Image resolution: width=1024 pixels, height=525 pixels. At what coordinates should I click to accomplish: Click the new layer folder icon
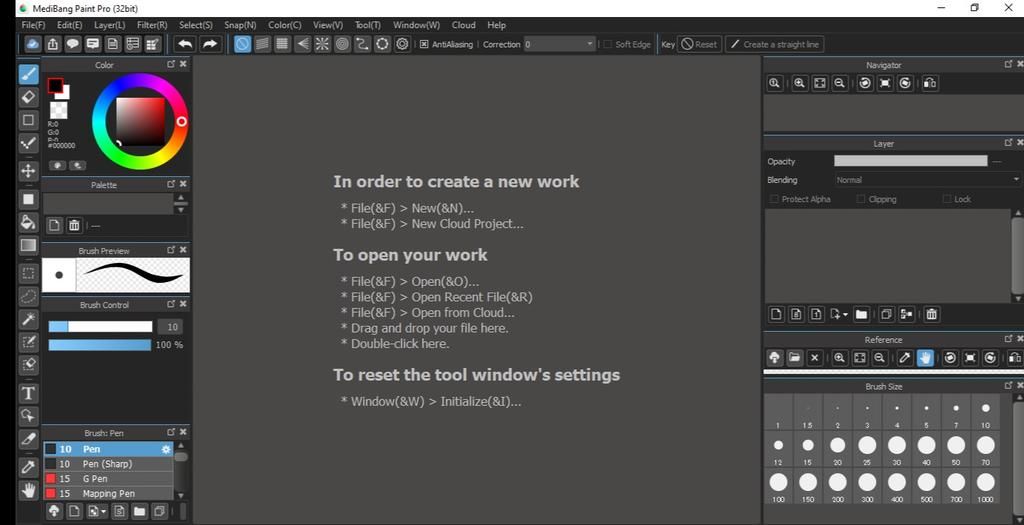tap(861, 314)
